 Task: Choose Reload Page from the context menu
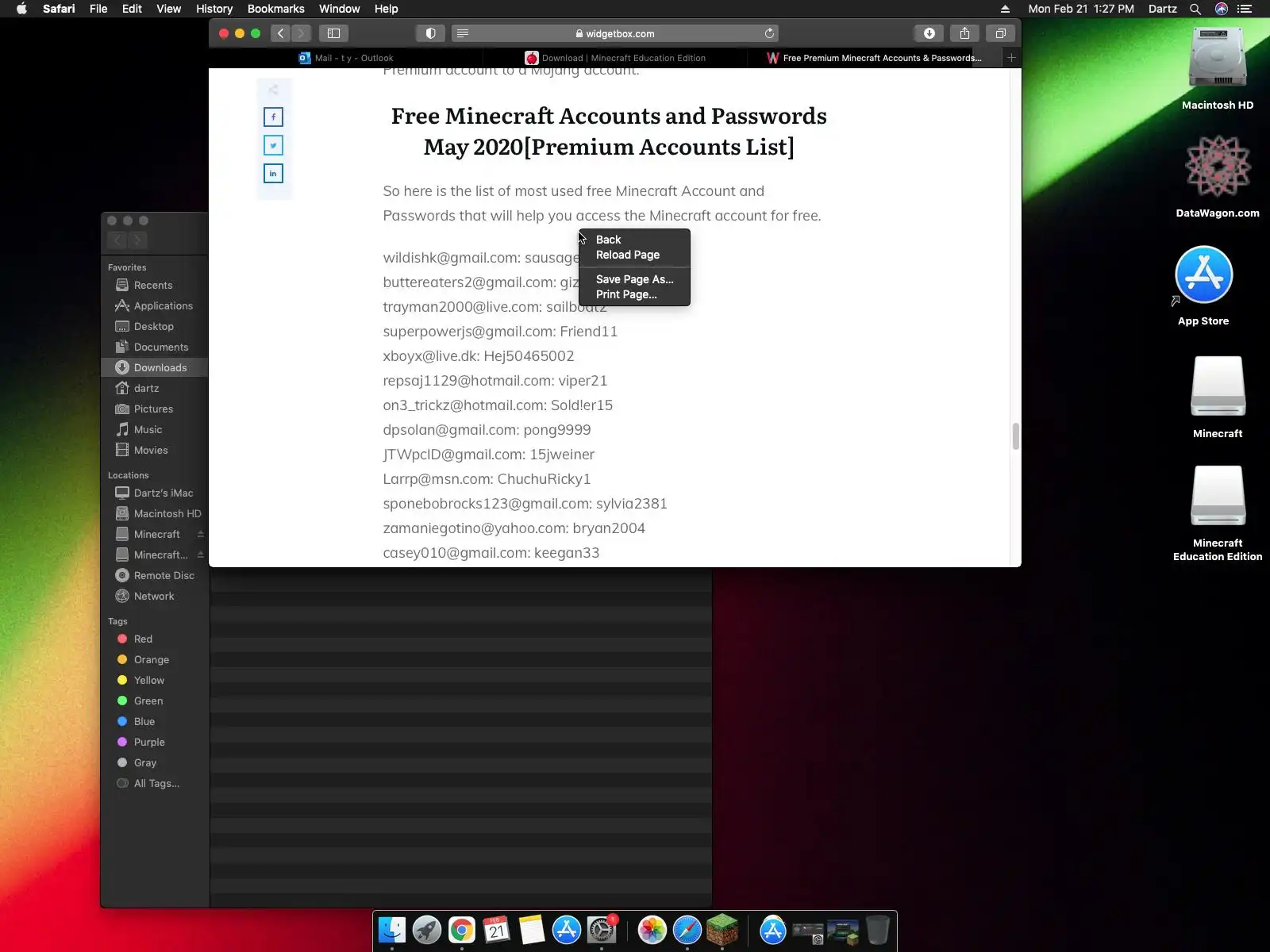tap(634, 255)
